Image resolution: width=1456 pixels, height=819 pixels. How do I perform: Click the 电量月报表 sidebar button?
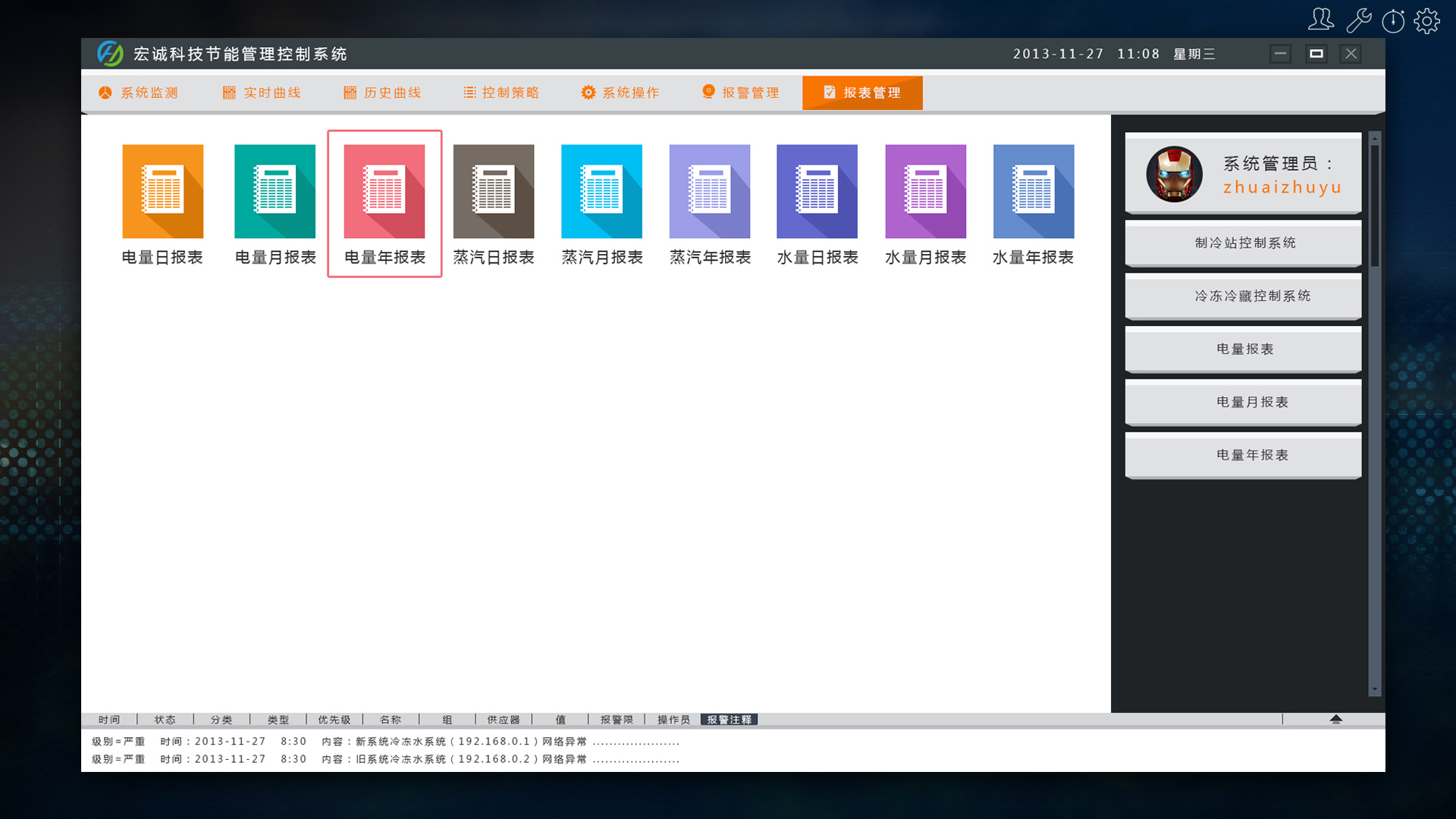click(x=1244, y=402)
